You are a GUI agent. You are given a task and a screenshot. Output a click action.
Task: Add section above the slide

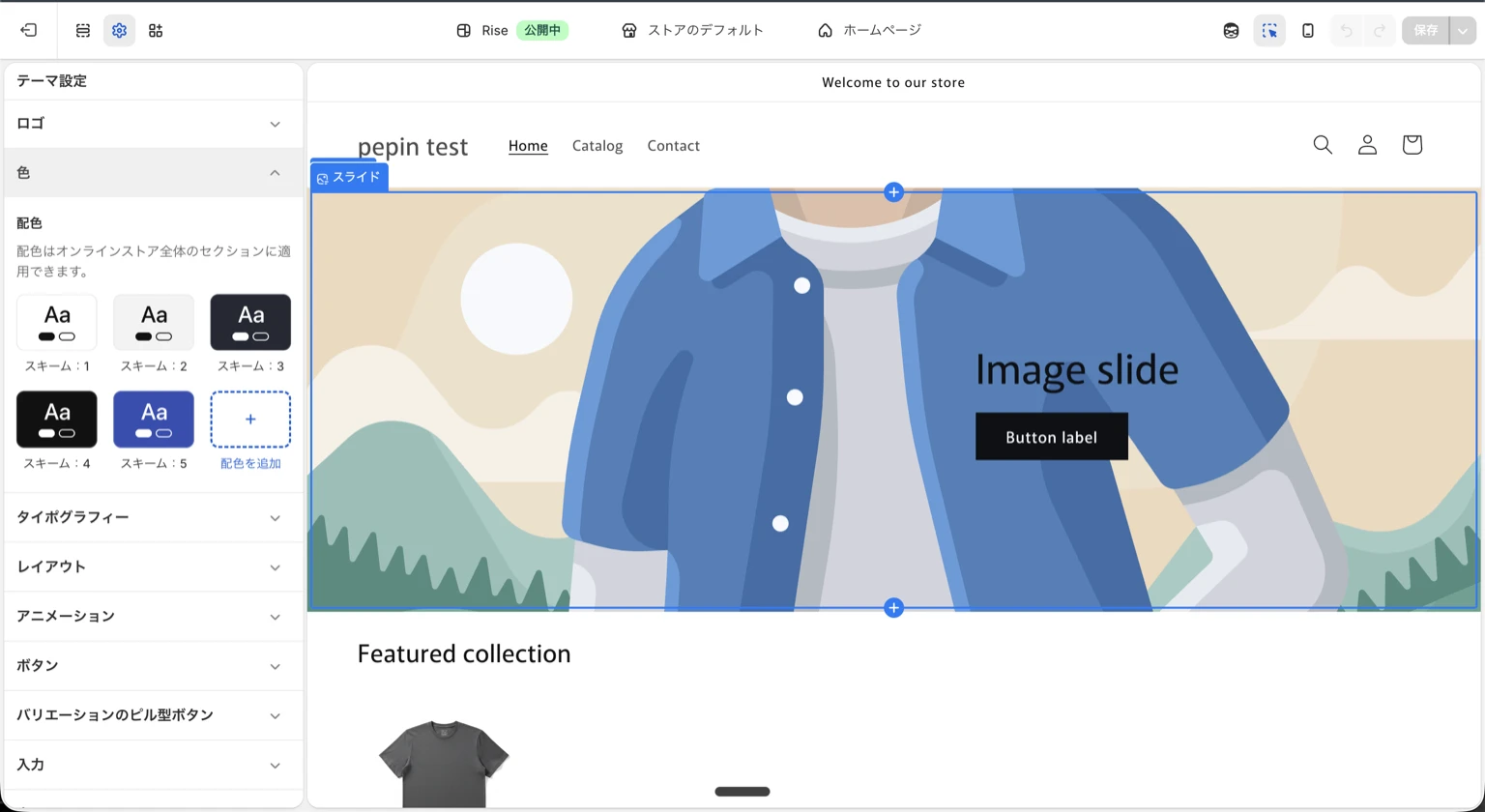pos(893,192)
